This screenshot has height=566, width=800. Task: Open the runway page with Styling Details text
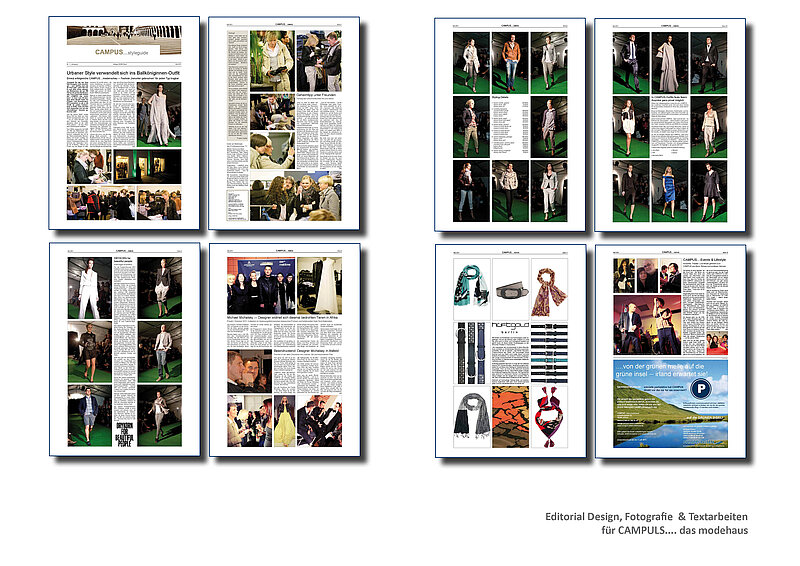510,125
